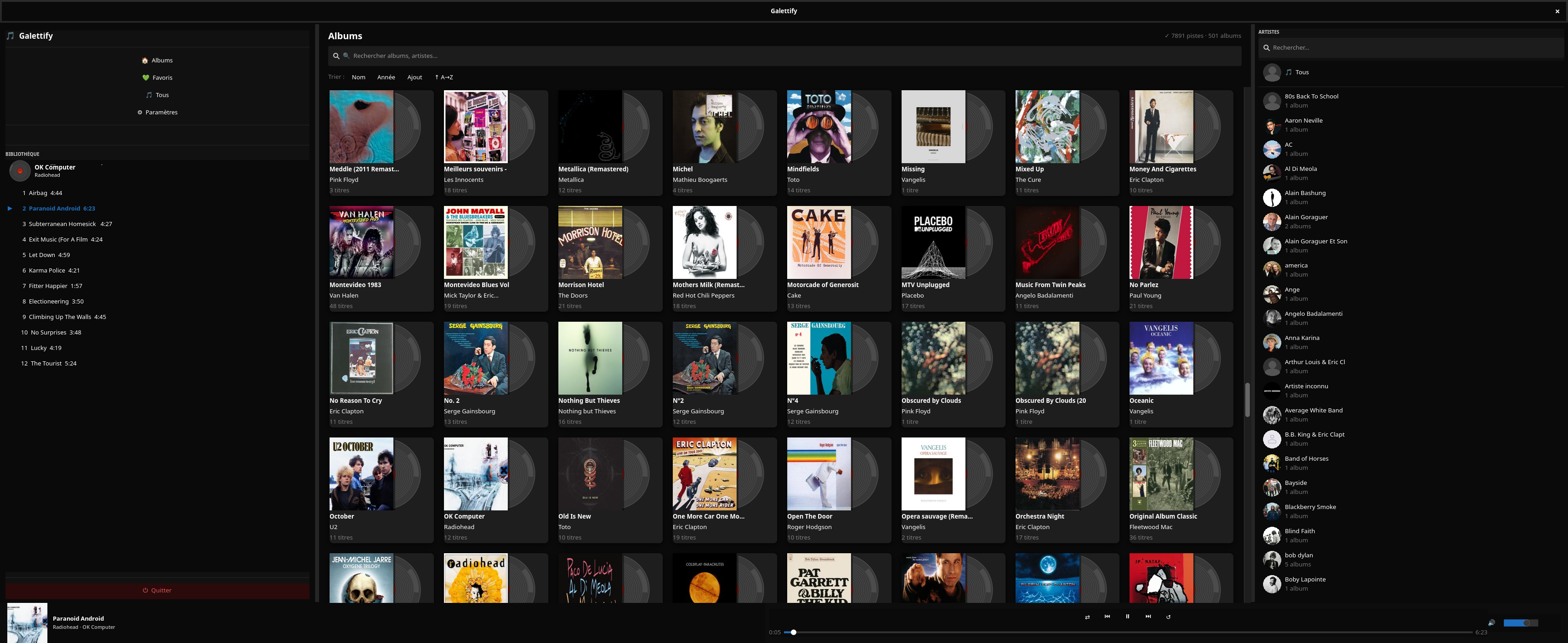1568x643 pixels.
Task: Toggle shuffle playback in the player bar
Action: (x=1087, y=617)
